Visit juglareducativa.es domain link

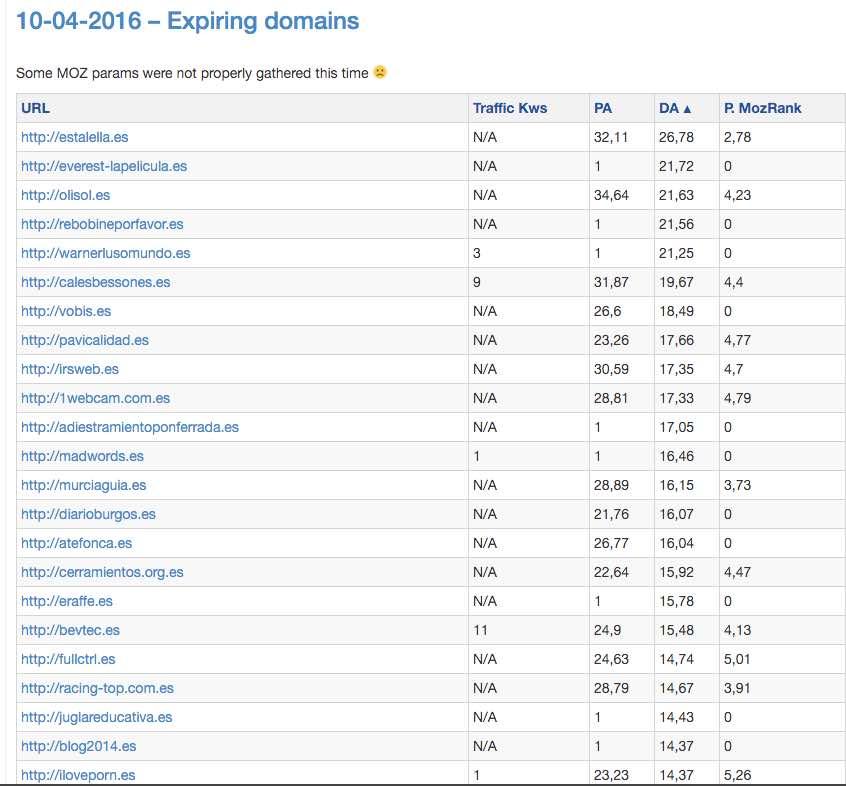(96, 717)
